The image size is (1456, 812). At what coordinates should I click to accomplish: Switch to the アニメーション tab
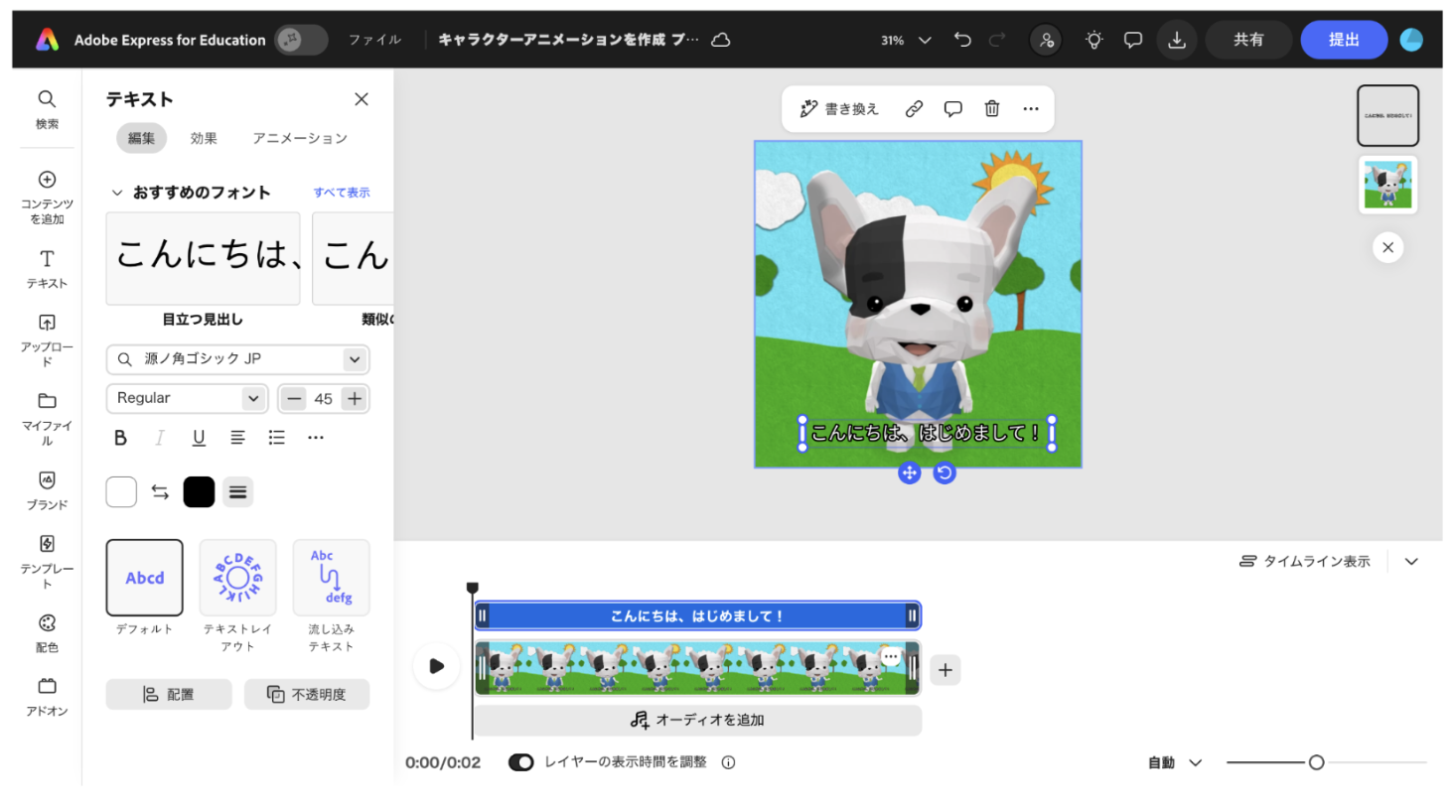[x=299, y=139]
